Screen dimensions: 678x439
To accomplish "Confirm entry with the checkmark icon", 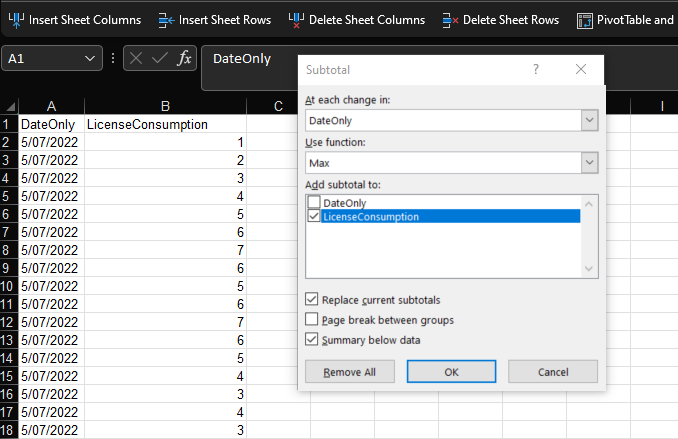I will pyautogui.click(x=160, y=58).
